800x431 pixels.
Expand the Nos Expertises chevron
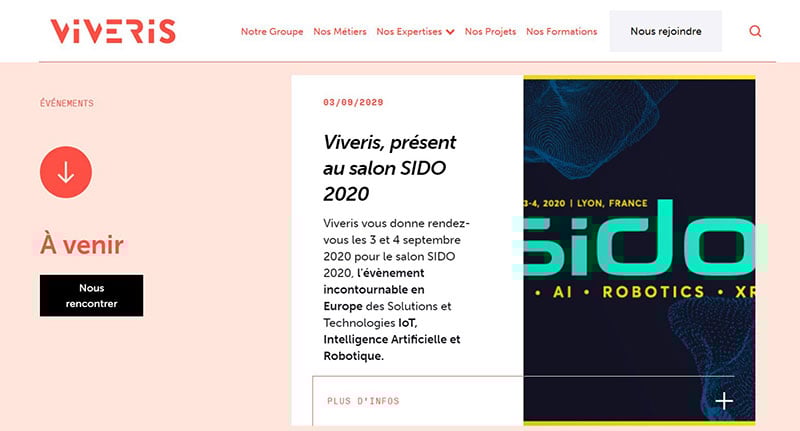pyautogui.click(x=450, y=32)
